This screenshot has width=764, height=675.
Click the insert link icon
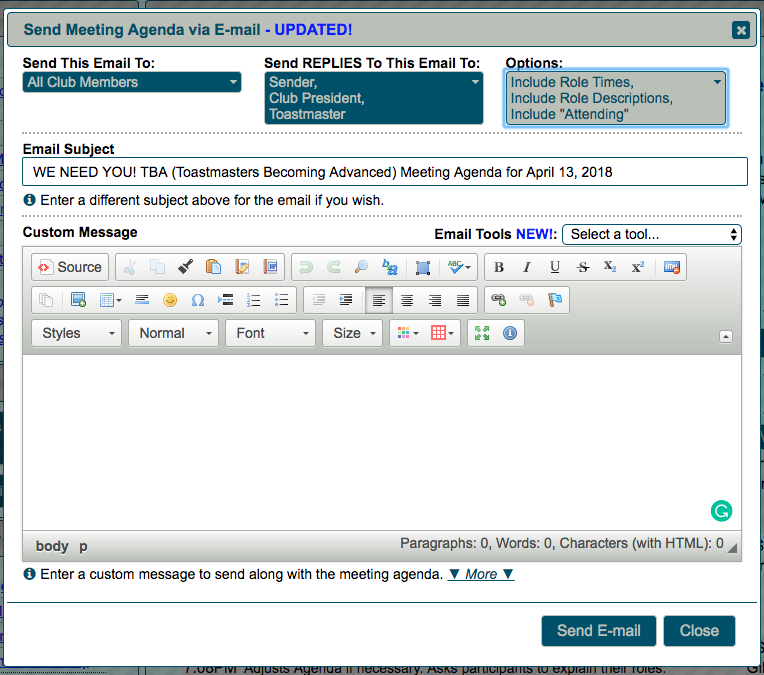click(498, 300)
